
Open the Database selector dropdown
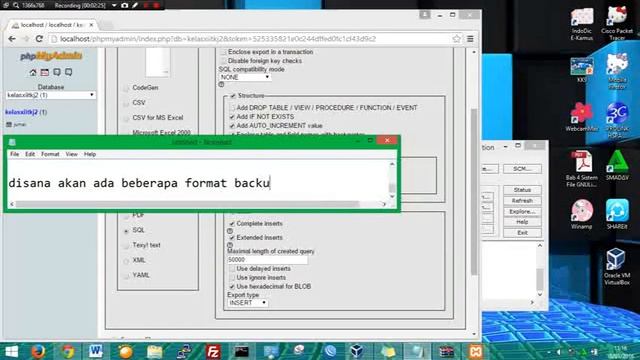pos(51,95)
